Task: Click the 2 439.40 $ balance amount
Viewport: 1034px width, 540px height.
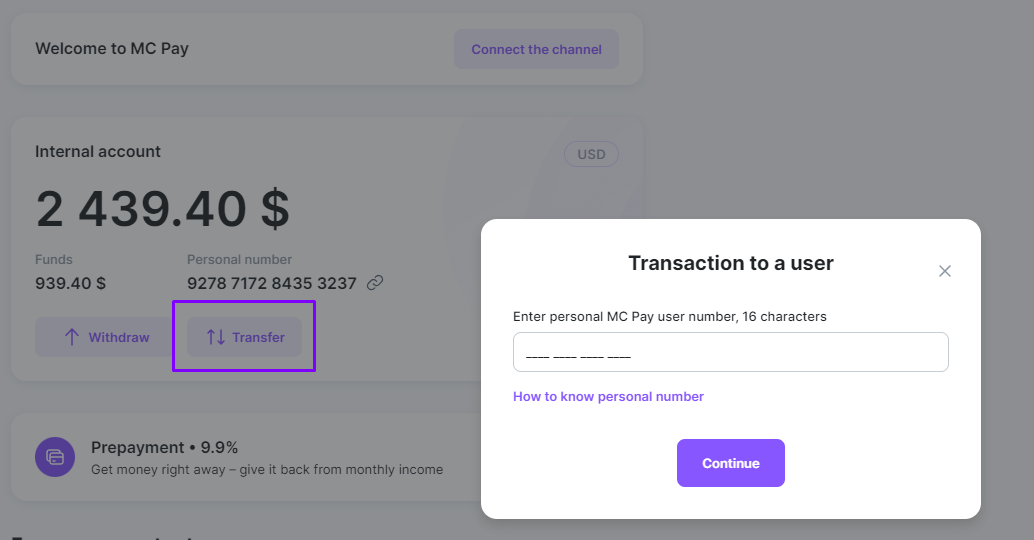Action: (x=162, y=209)
